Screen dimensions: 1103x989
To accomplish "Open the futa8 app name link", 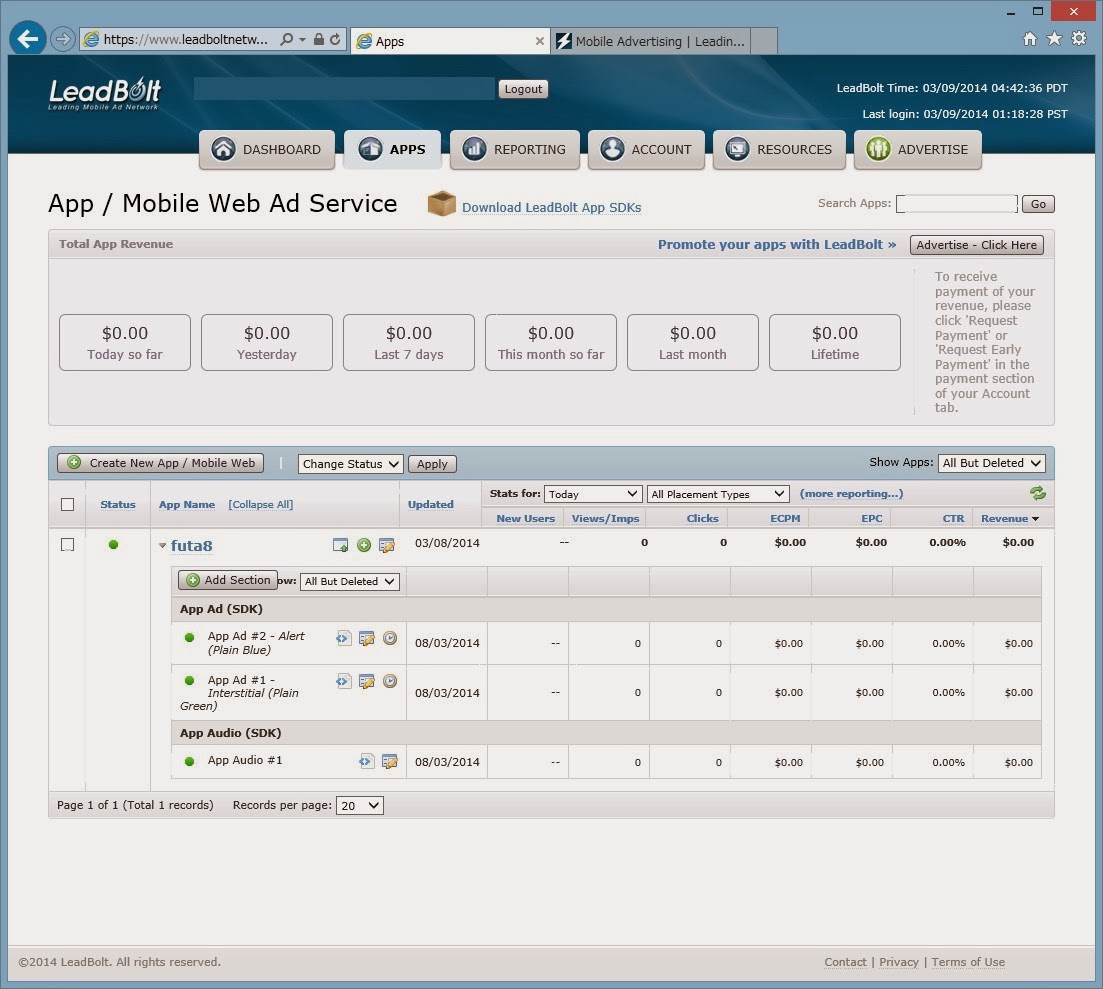I will pos(191,546).
